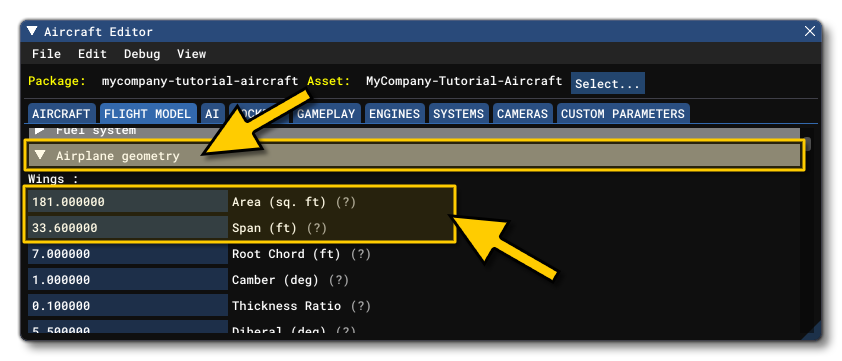
Task: Open the Debug menu
Action: pyautogui.click(x=142, y=54)
